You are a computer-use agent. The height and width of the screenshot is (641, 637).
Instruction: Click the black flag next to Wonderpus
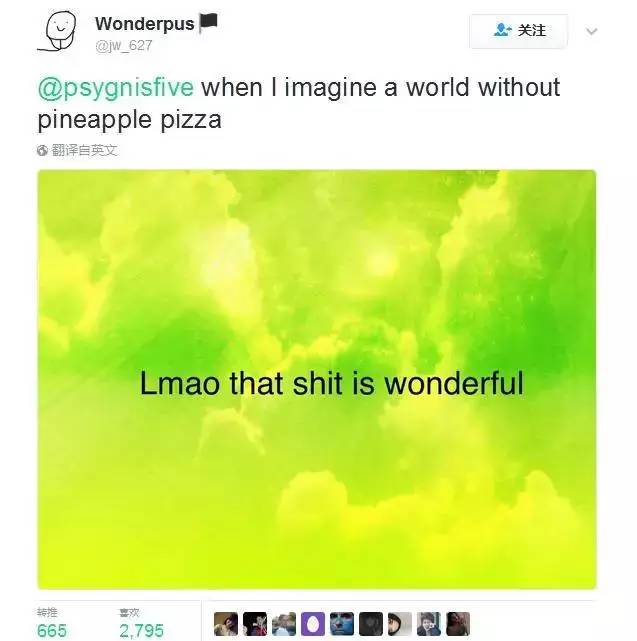coord(209,22)
